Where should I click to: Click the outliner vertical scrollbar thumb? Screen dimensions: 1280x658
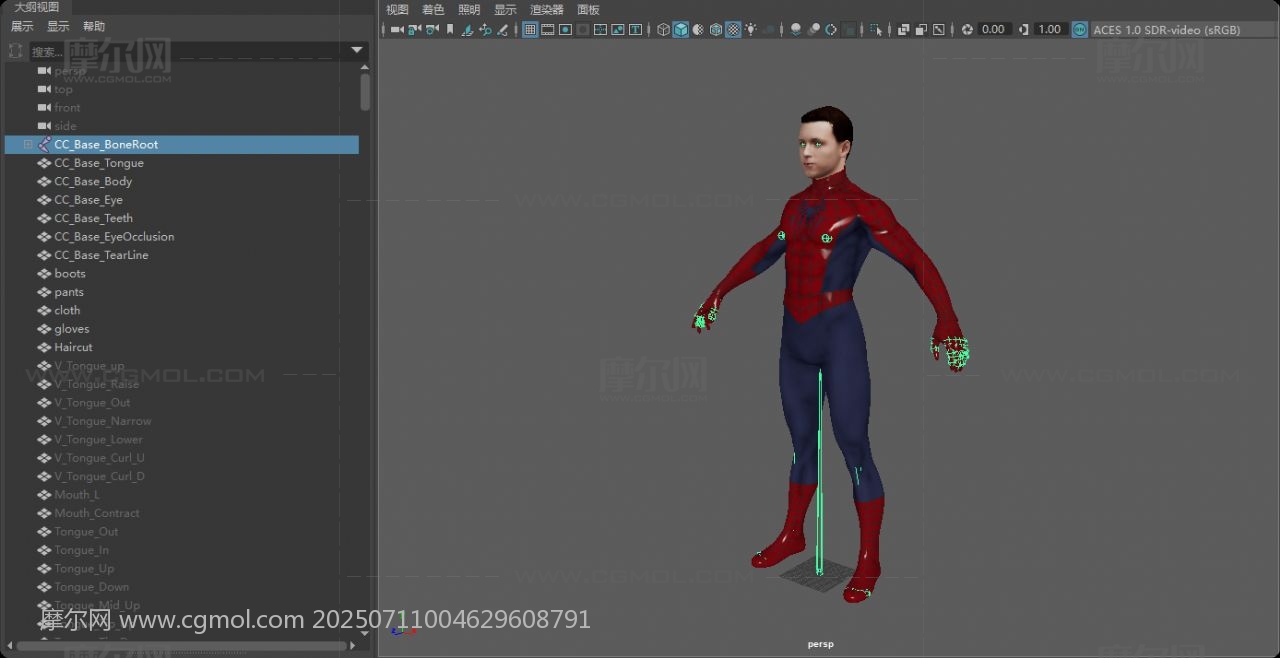click(365, 92)
